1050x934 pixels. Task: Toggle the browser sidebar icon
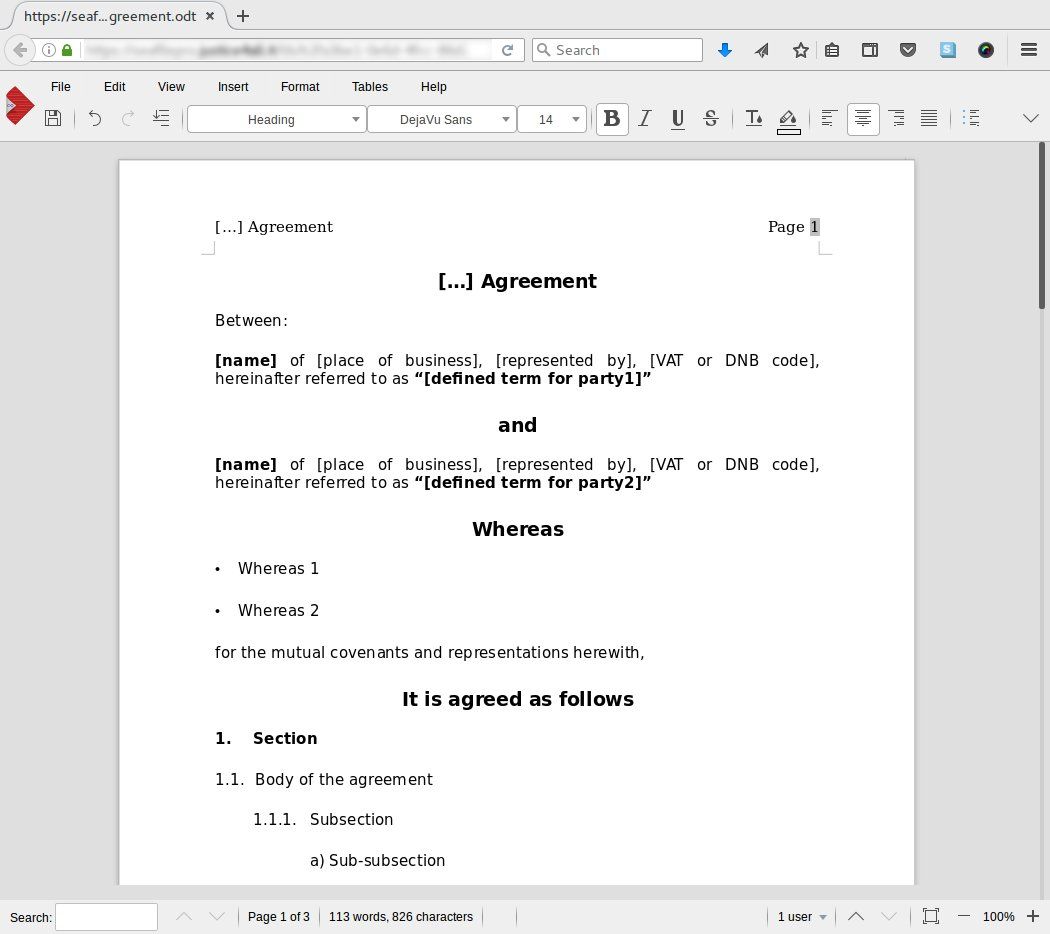[870, 50]
